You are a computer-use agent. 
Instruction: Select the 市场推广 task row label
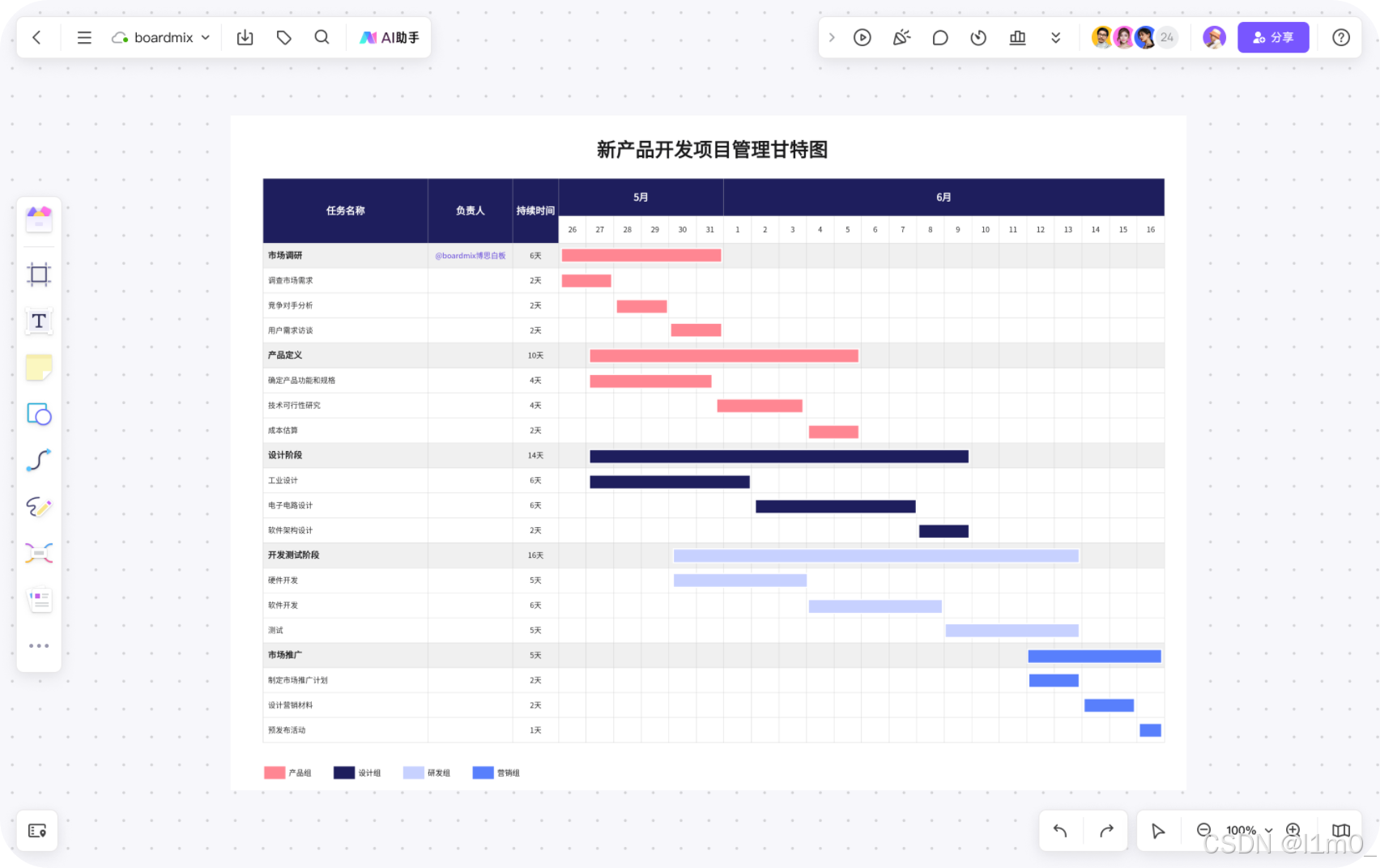pyautogui.click(x=285, y=655)
